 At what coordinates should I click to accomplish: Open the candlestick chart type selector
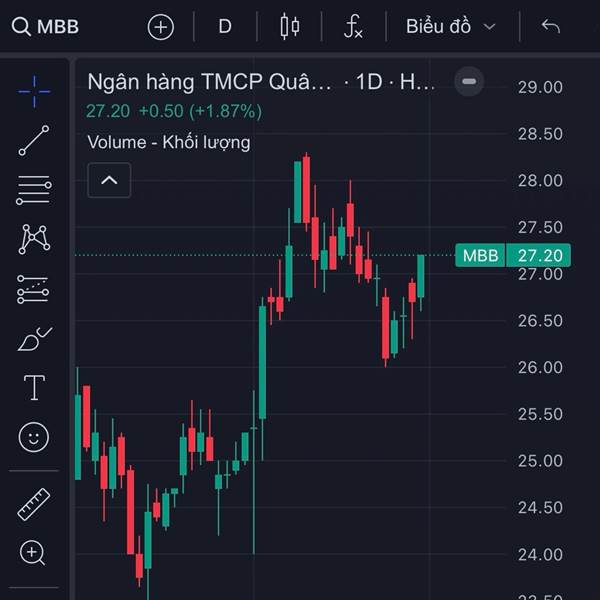coord(290,26)
